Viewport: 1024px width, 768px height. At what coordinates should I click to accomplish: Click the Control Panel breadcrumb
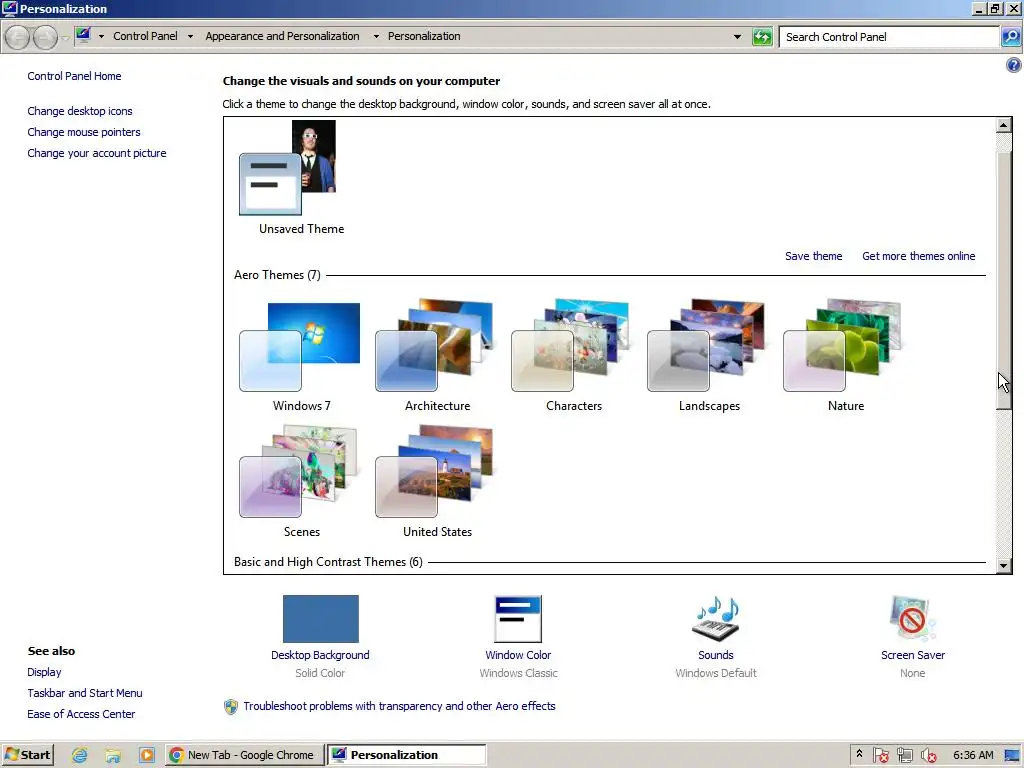click(x=145, y=36)
